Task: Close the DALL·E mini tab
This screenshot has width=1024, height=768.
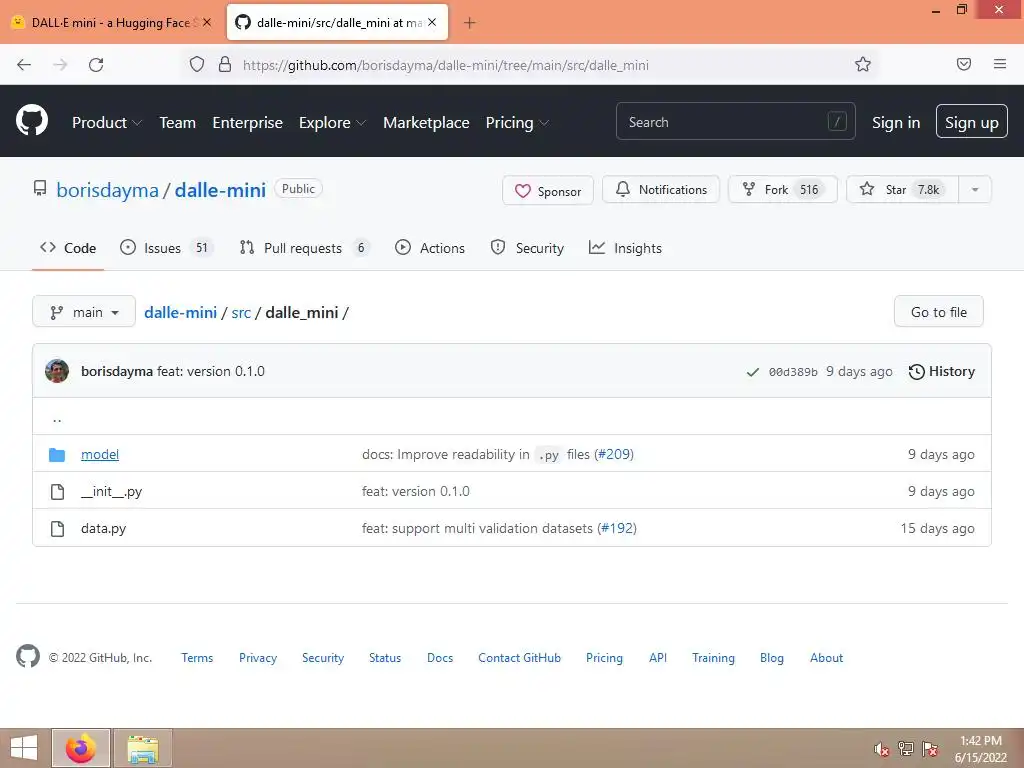Action: pos(207,22)
